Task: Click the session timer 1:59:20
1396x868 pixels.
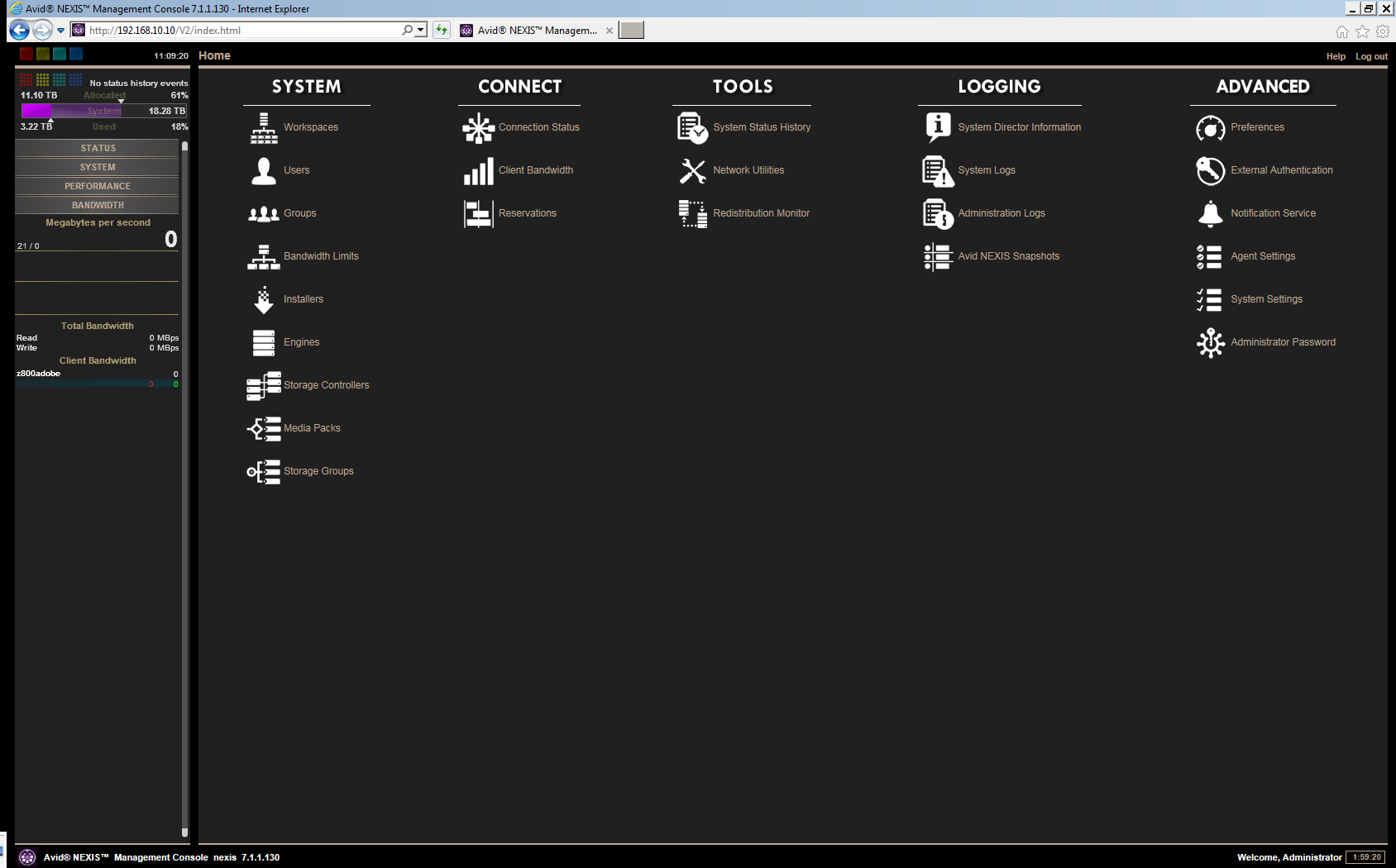Action: [x=1365, y=857]
